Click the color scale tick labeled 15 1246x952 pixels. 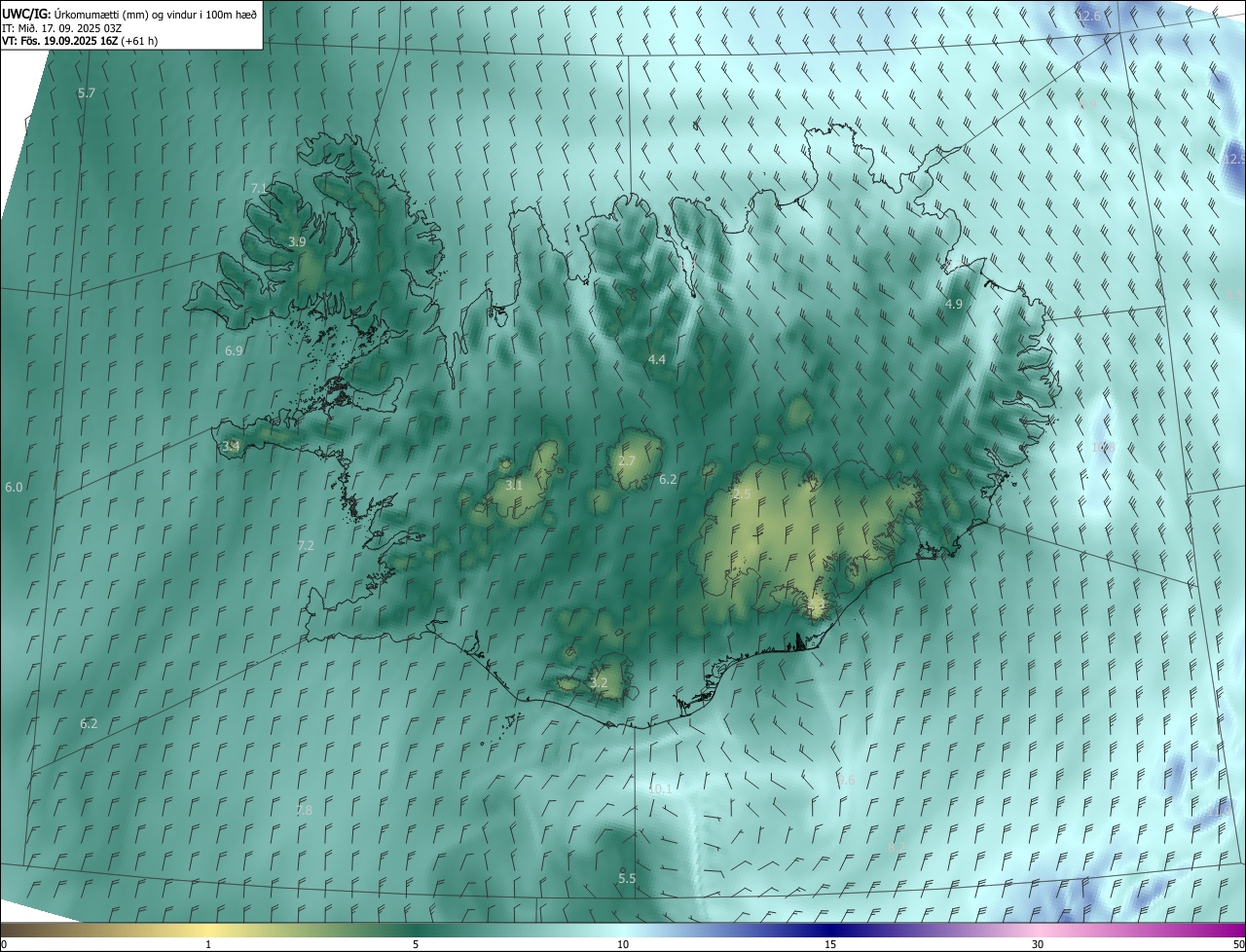click(830, 944)
